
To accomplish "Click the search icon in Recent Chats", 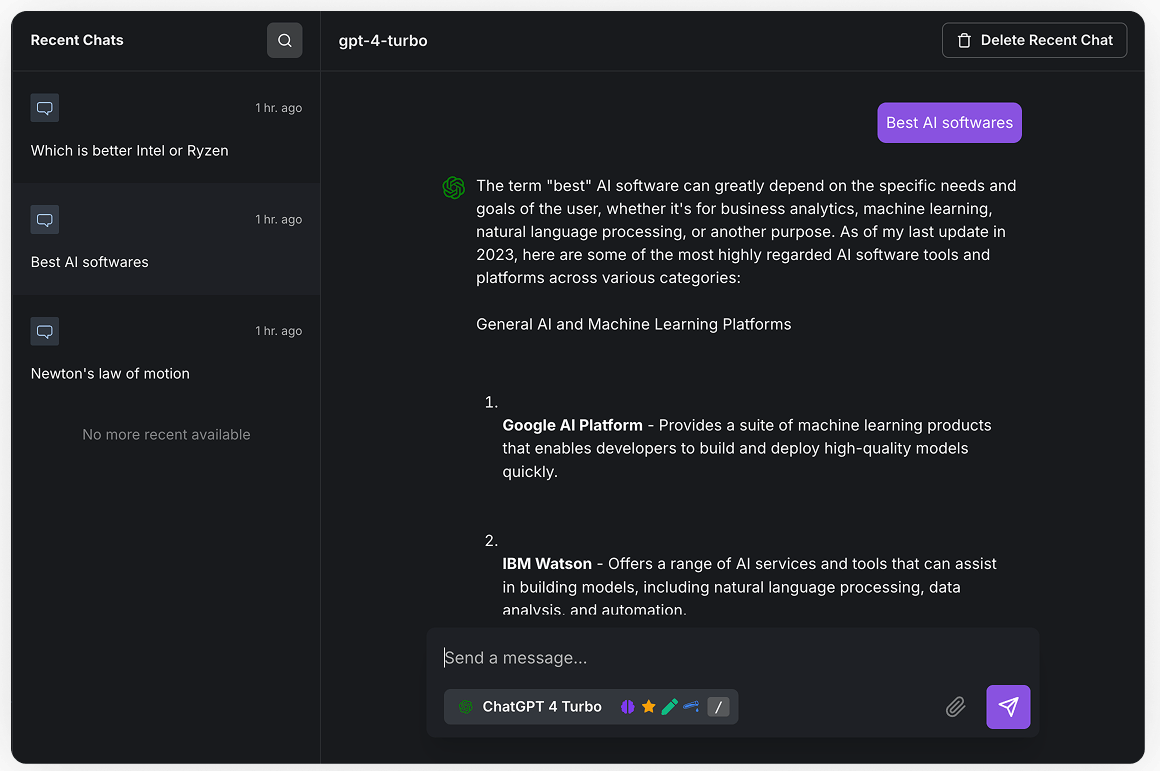I will tap(284, 40).
